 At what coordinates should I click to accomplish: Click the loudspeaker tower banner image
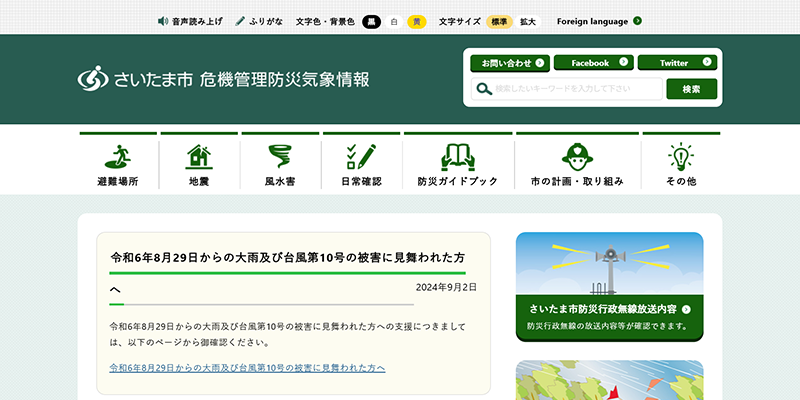(610, 263)
